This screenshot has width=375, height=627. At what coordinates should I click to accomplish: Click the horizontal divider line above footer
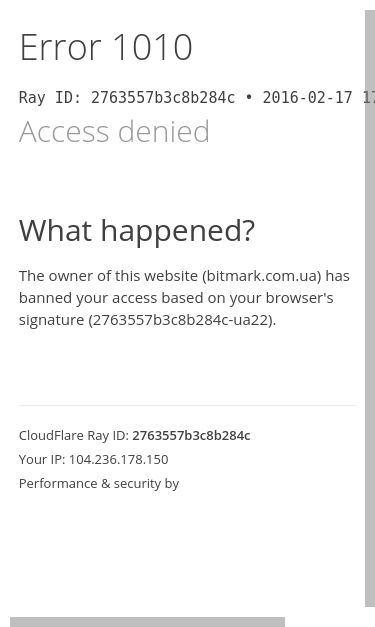click(x=188, y=405)
